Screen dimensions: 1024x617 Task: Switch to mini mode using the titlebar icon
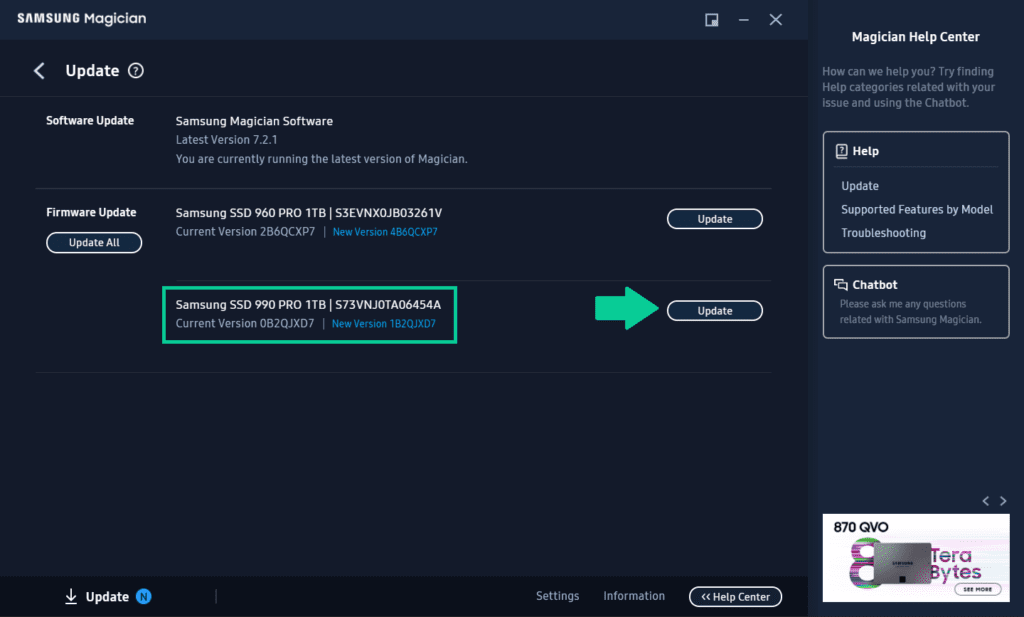(x=711, y=19)
